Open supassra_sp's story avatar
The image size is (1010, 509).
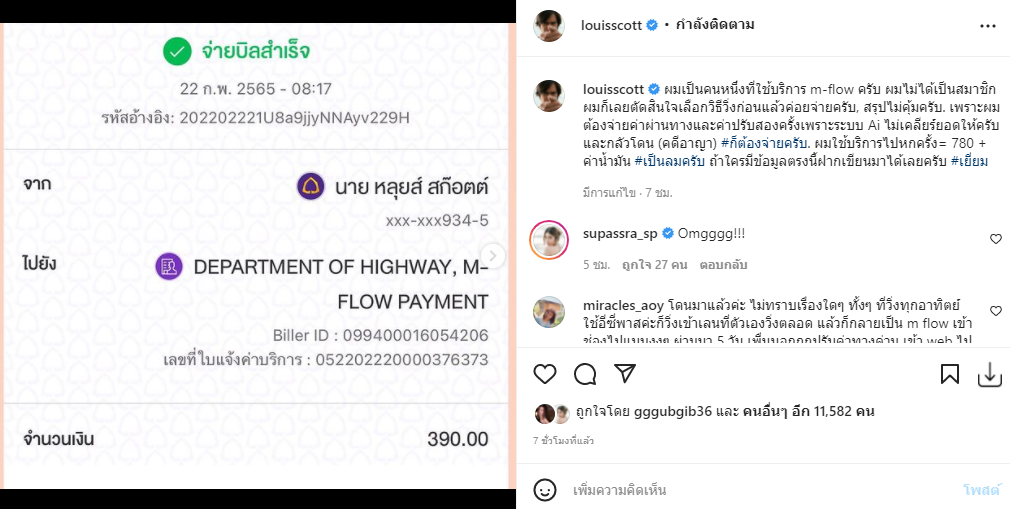[x=549, y=240]
